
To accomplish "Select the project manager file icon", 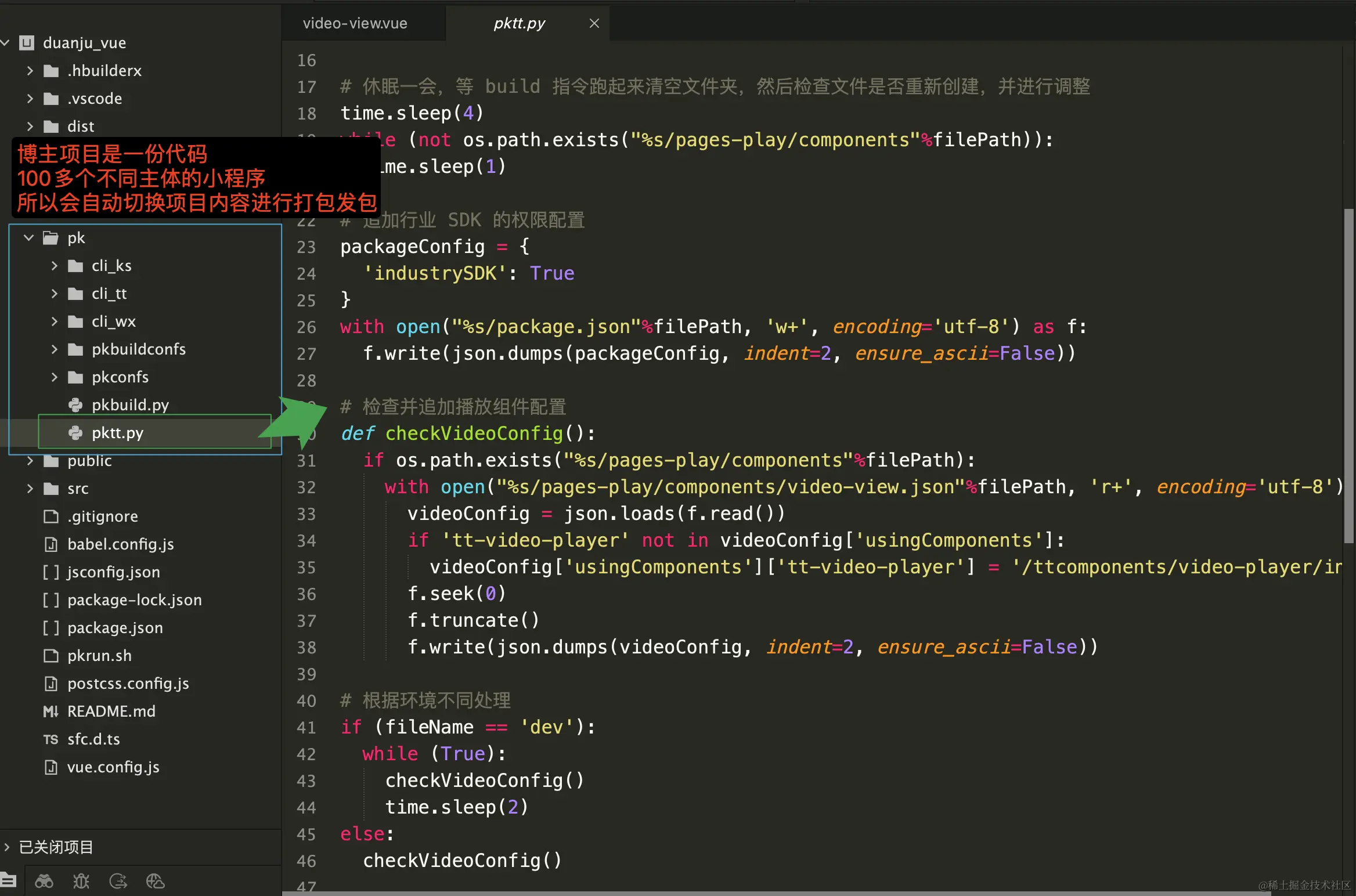I will 8,880.
